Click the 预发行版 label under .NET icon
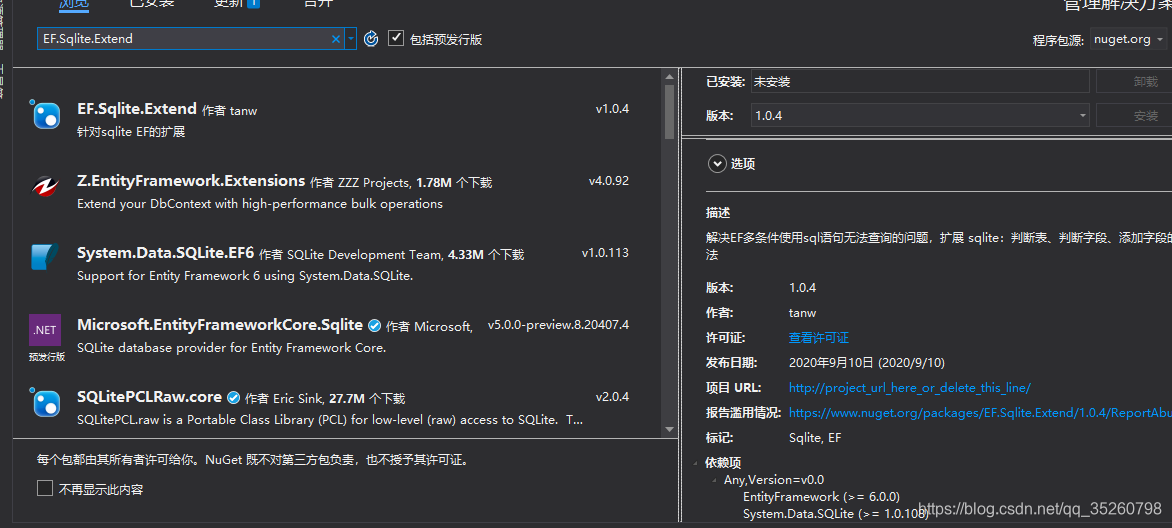Viewport: 1172px width, 528px height. click(x=46, y=357)
